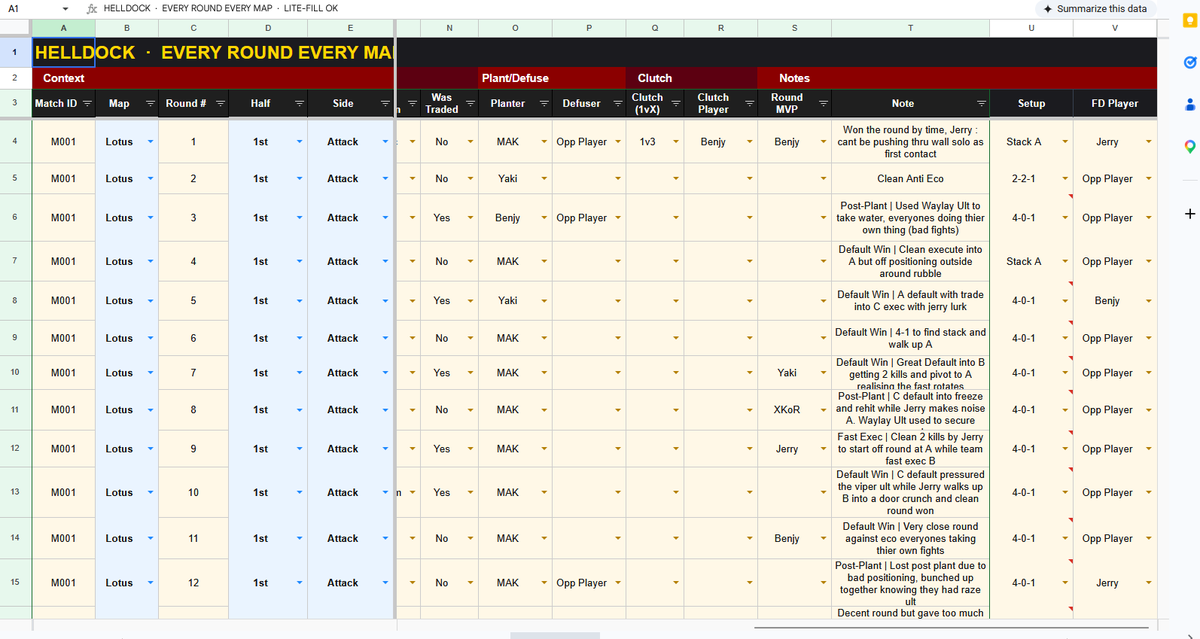The height and width of the screenshot is (639, 1200).
Task: Click the M001 cell in round 12 row
Action: pyautogui.click(x=63, y=583)
